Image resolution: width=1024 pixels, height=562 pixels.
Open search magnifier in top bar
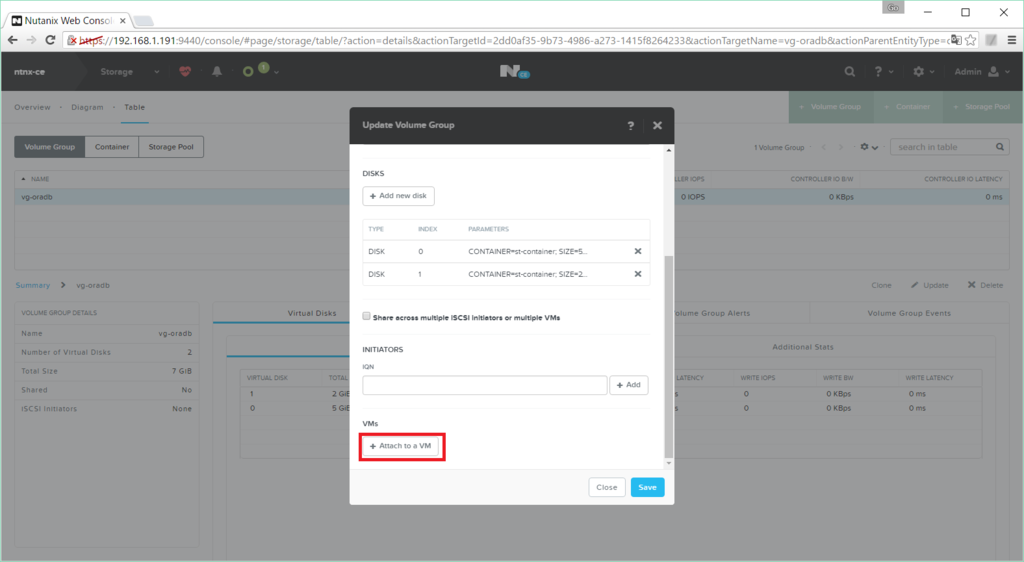click(x=849, y=72)
